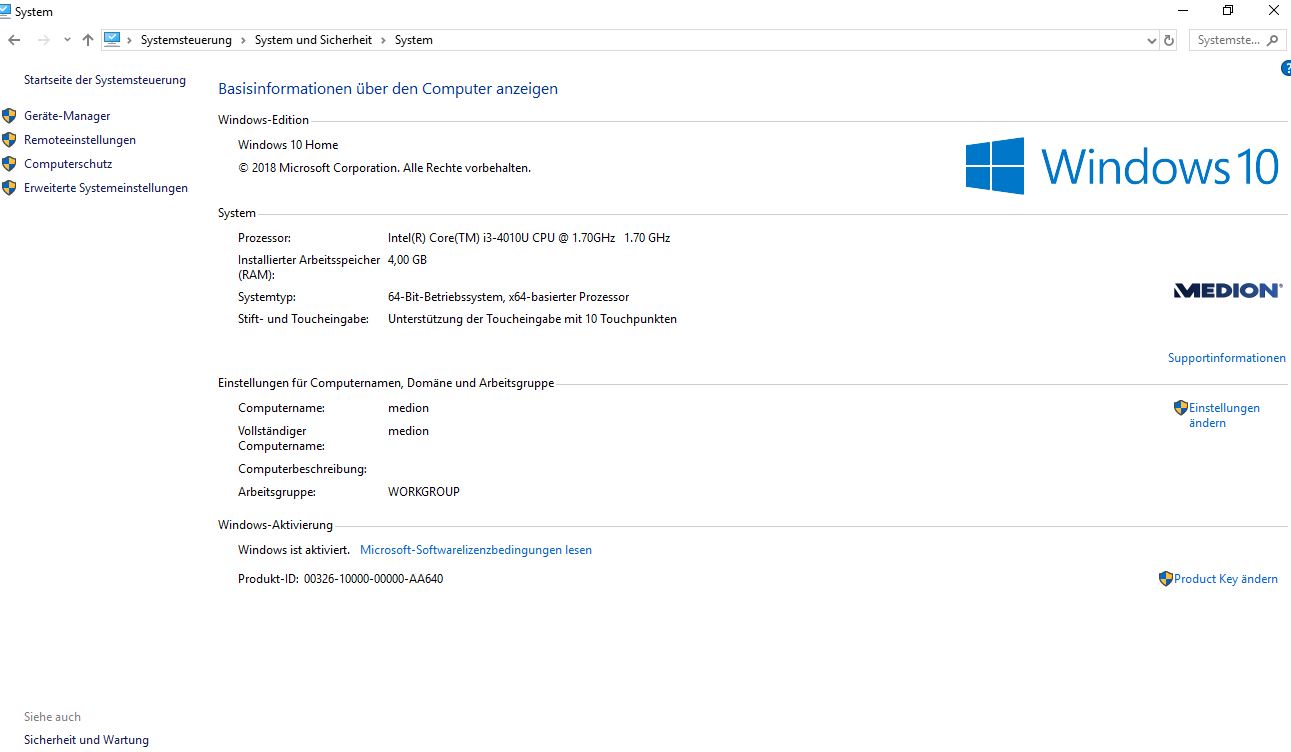Open Sicherheit und Wartung link
This screenshot has height=752, width=1291.
coord(86,740)
